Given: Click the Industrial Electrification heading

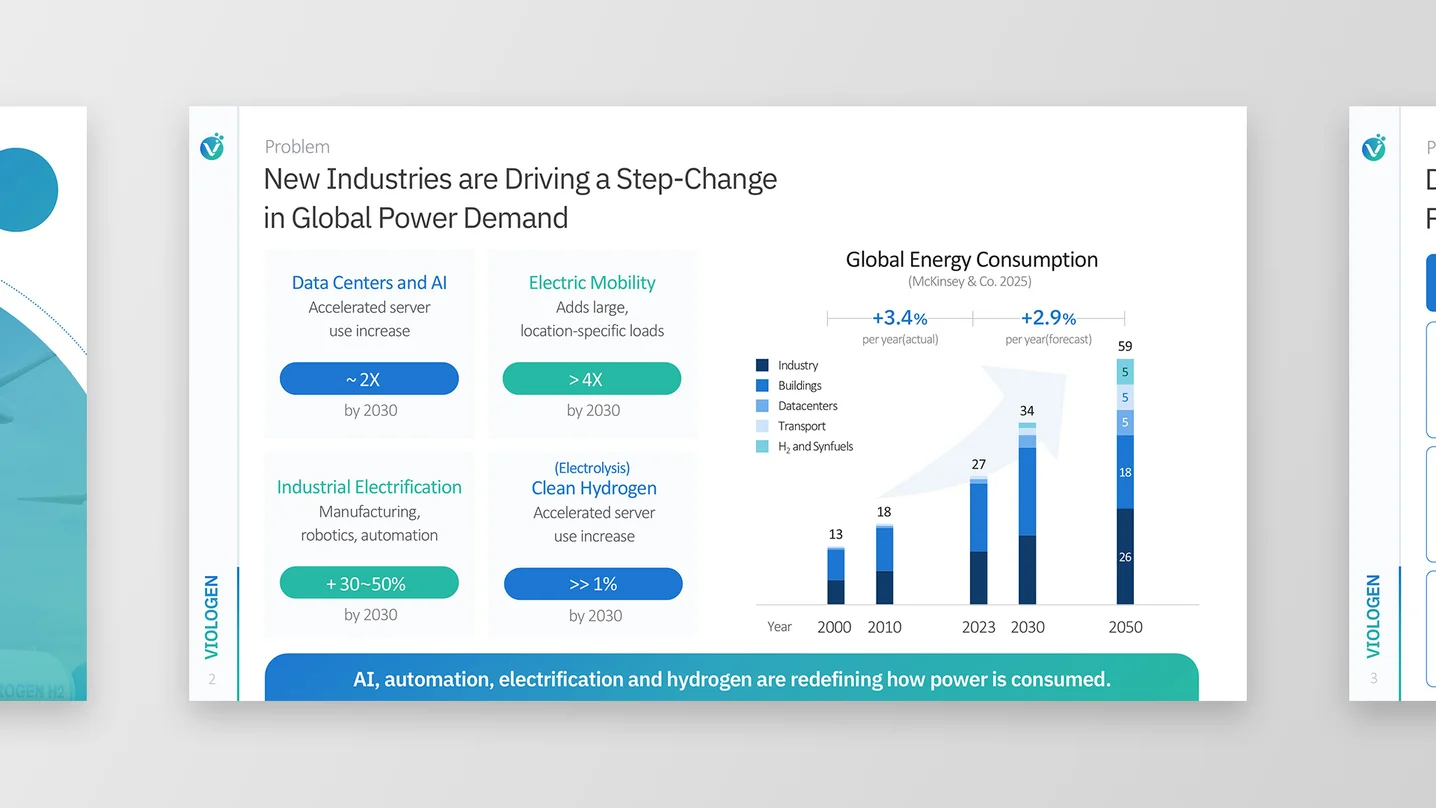Looking at the screenshot, I should pyautogui.click(x=369, y=487).
